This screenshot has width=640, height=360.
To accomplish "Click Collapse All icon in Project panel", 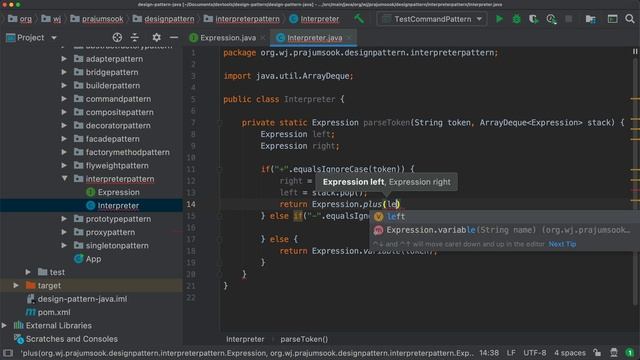I will click(x=135, y=38).
